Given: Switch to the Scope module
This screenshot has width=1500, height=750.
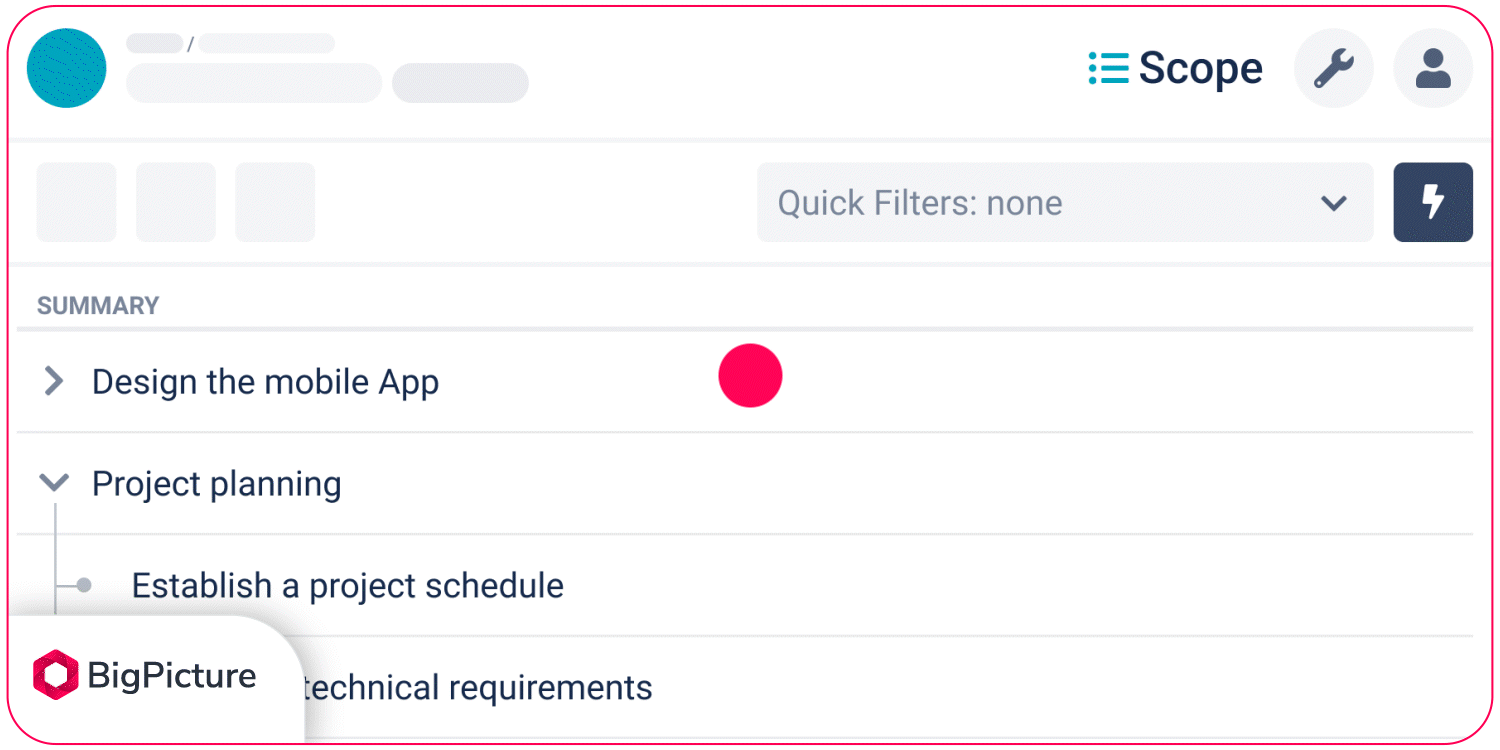Looking at the screenshot, I should coord(1176,68).
